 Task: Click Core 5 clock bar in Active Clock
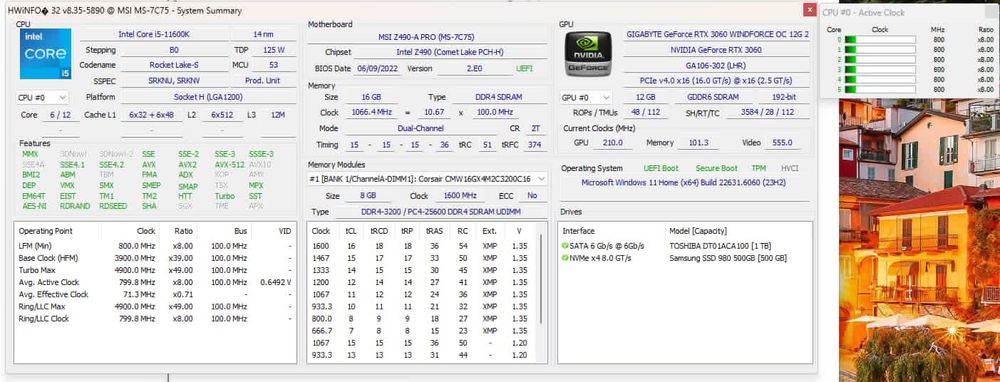pyautogui.click(x=880, y=89)
